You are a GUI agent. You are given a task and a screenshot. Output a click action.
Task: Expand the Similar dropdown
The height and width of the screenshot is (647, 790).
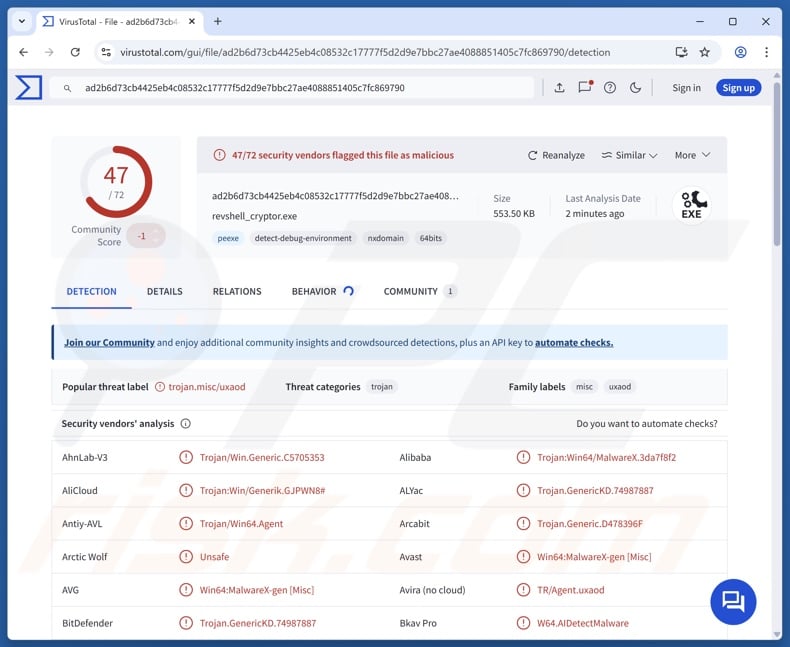[x=629, y=155]
